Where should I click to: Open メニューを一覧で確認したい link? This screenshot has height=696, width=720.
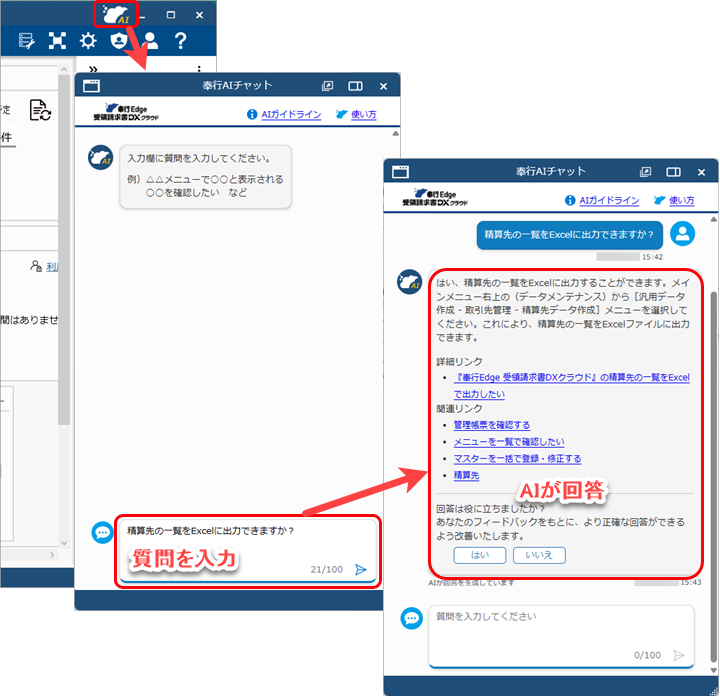click(509, 442)
